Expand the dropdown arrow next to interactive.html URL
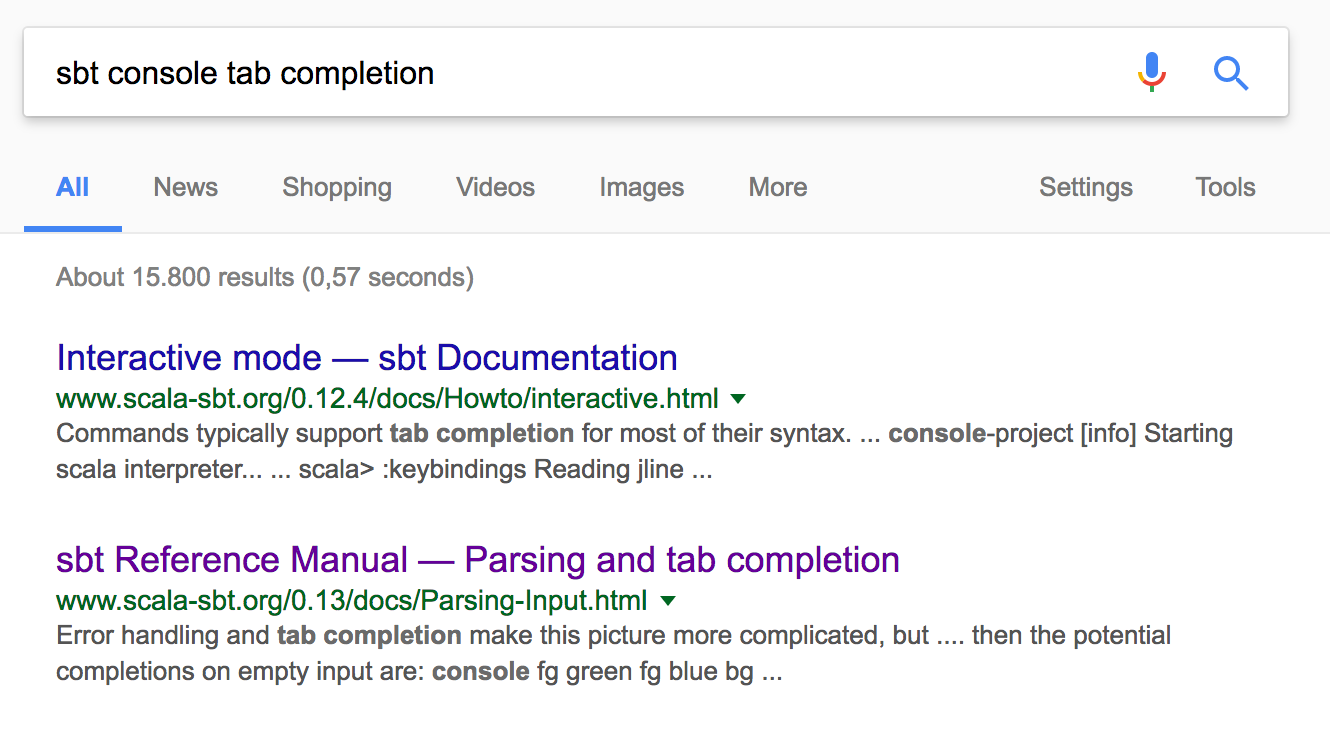 click(737, 398)
